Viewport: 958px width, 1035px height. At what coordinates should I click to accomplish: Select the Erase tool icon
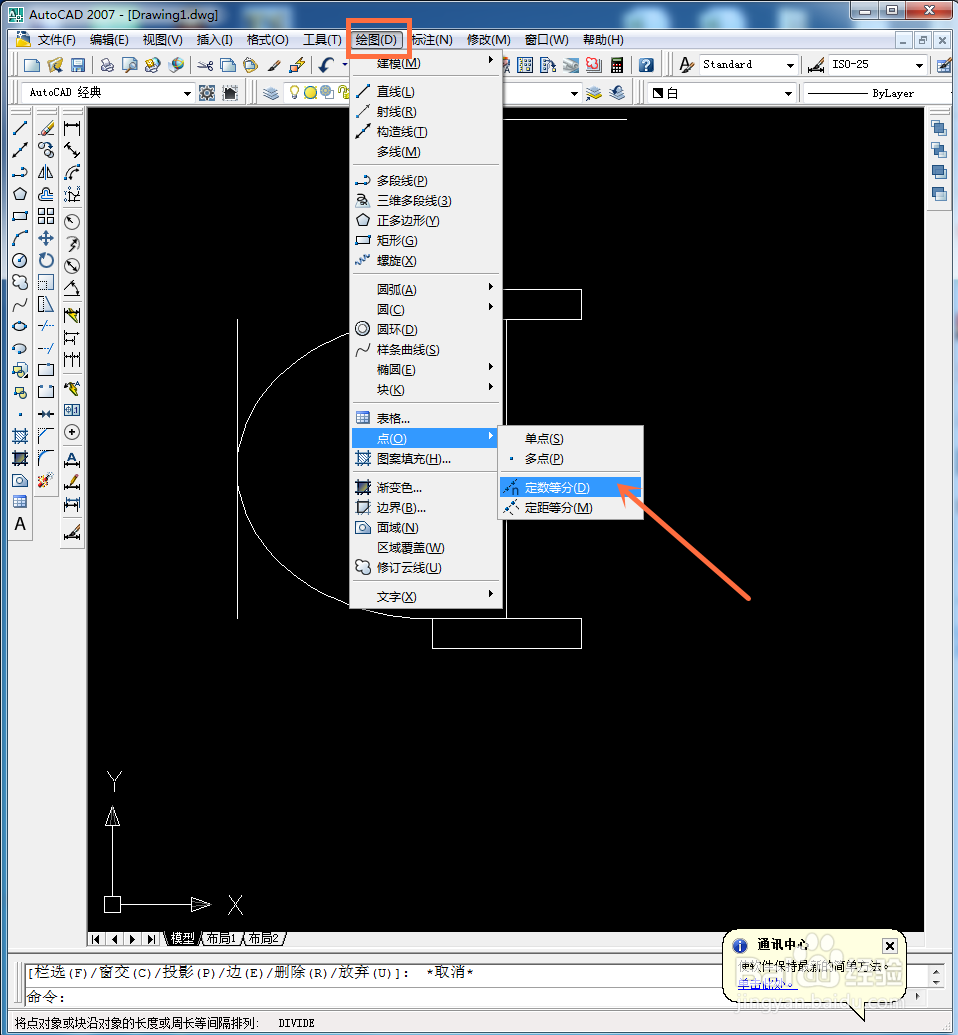click(x=46, y=128)
